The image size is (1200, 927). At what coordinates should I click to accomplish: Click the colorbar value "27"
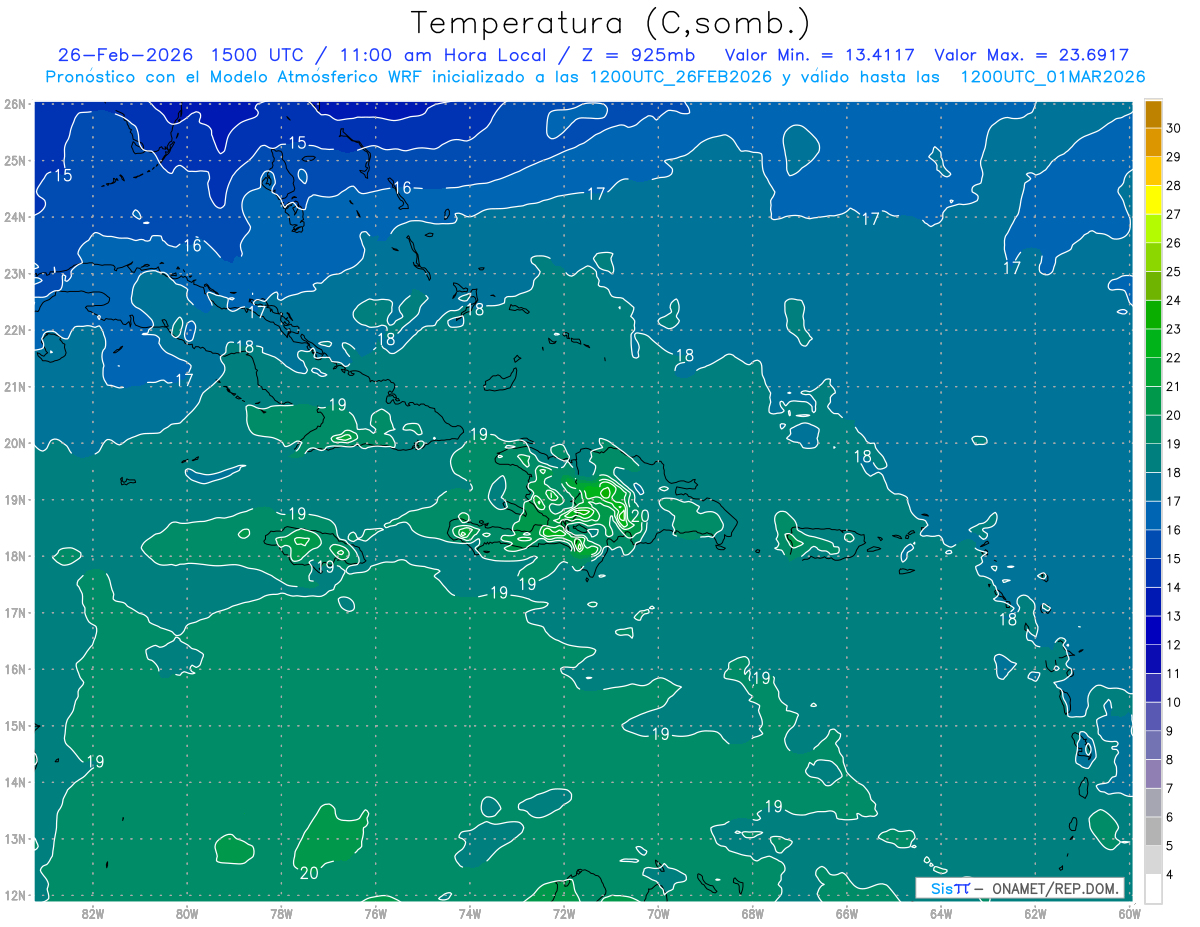pos(1175,214)
